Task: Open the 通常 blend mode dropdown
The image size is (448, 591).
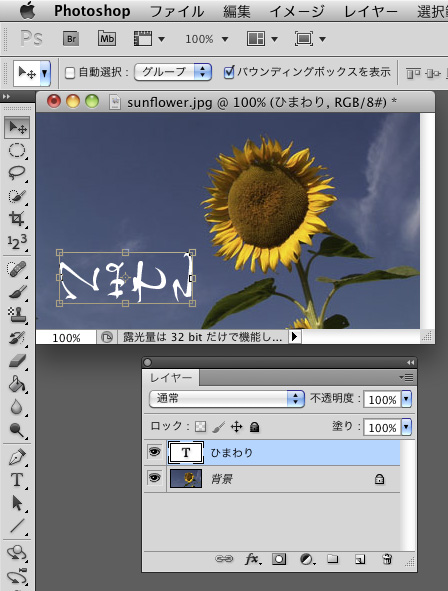Action: 226,399
